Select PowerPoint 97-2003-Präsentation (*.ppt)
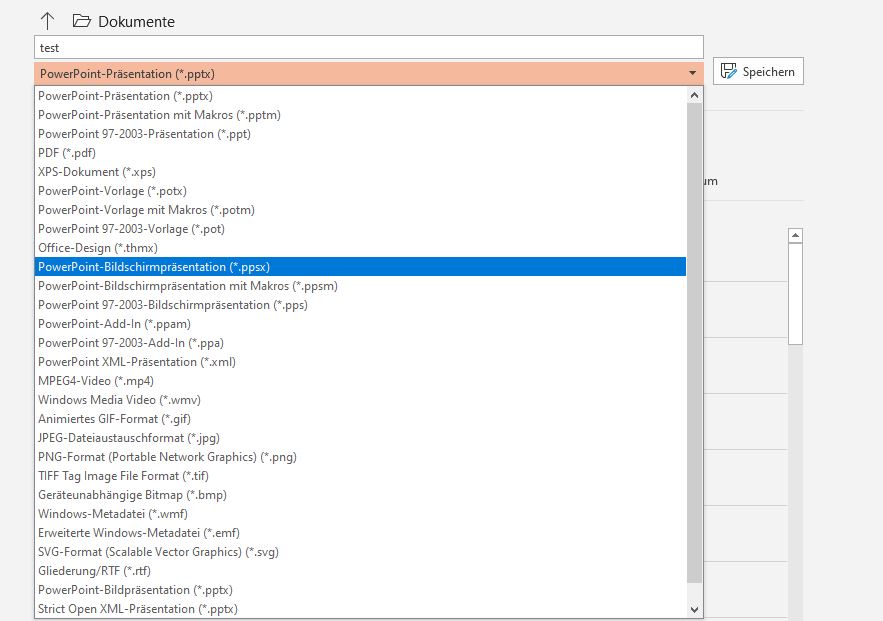Viewport: 883px width, 621px height. (x=360, y=134)
